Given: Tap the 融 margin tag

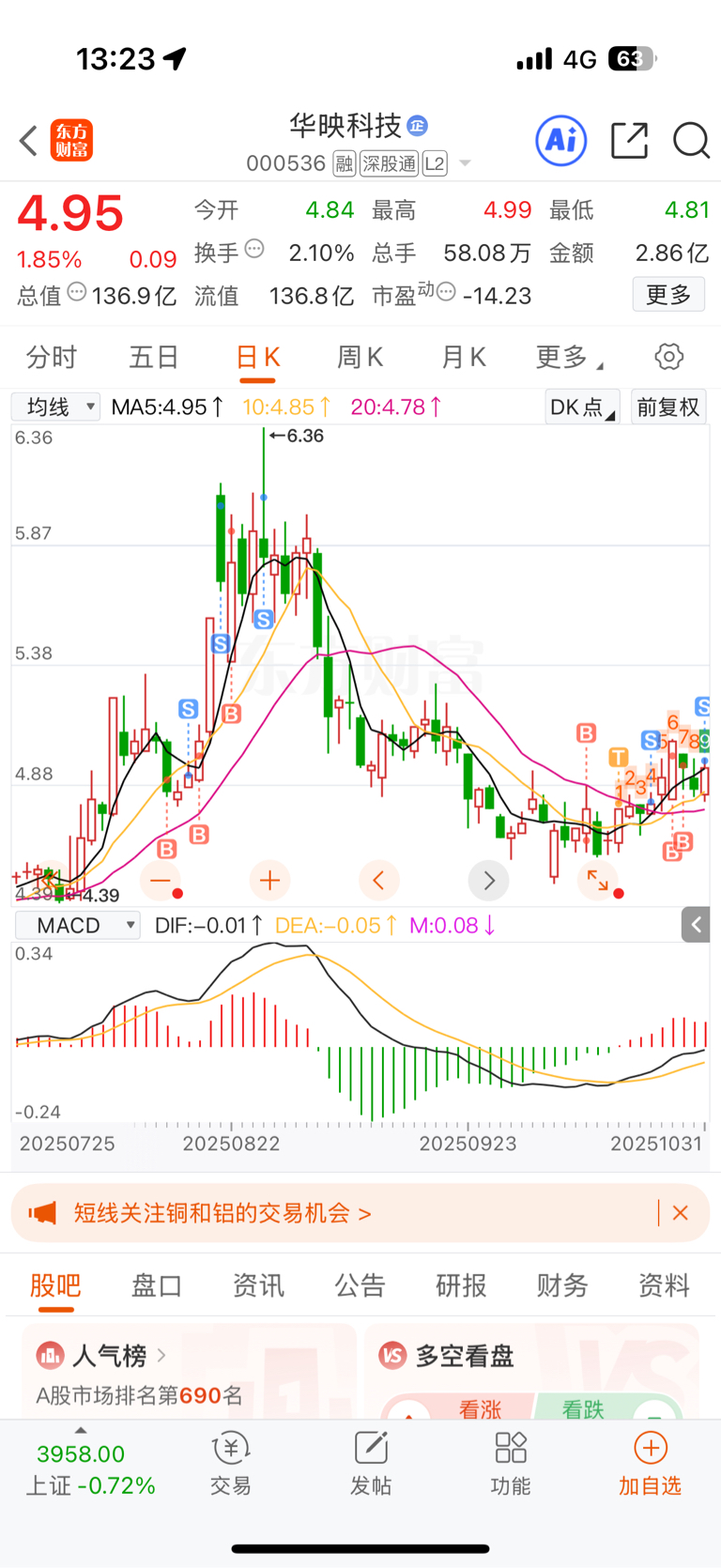Looking at the screenshot, I should click(345, 164).
